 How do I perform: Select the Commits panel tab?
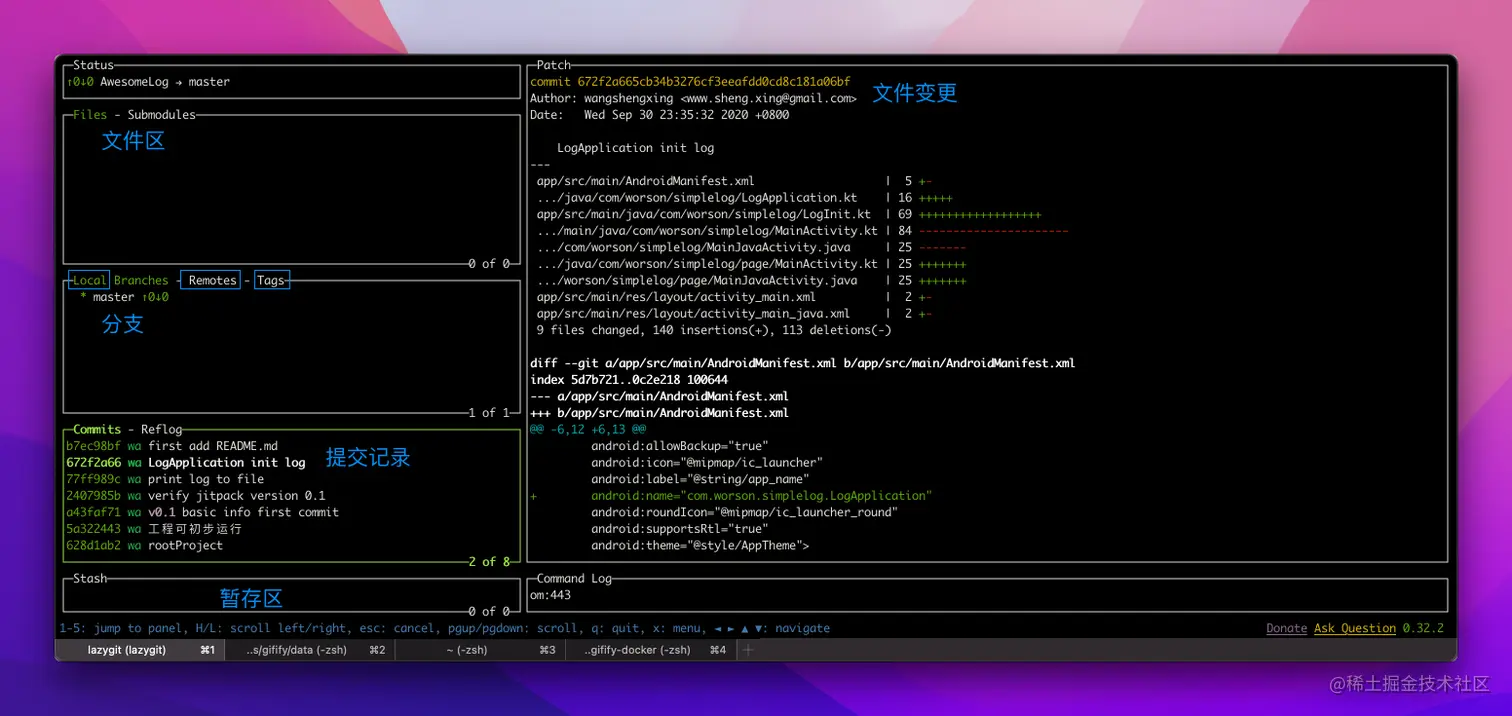pyautogui.click(x=97, y=430)
